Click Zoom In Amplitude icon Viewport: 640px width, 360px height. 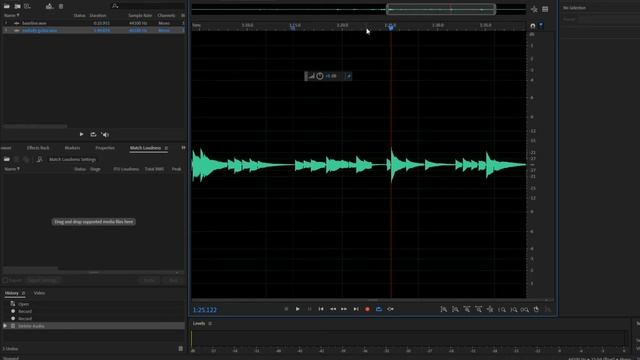[444, 309]
